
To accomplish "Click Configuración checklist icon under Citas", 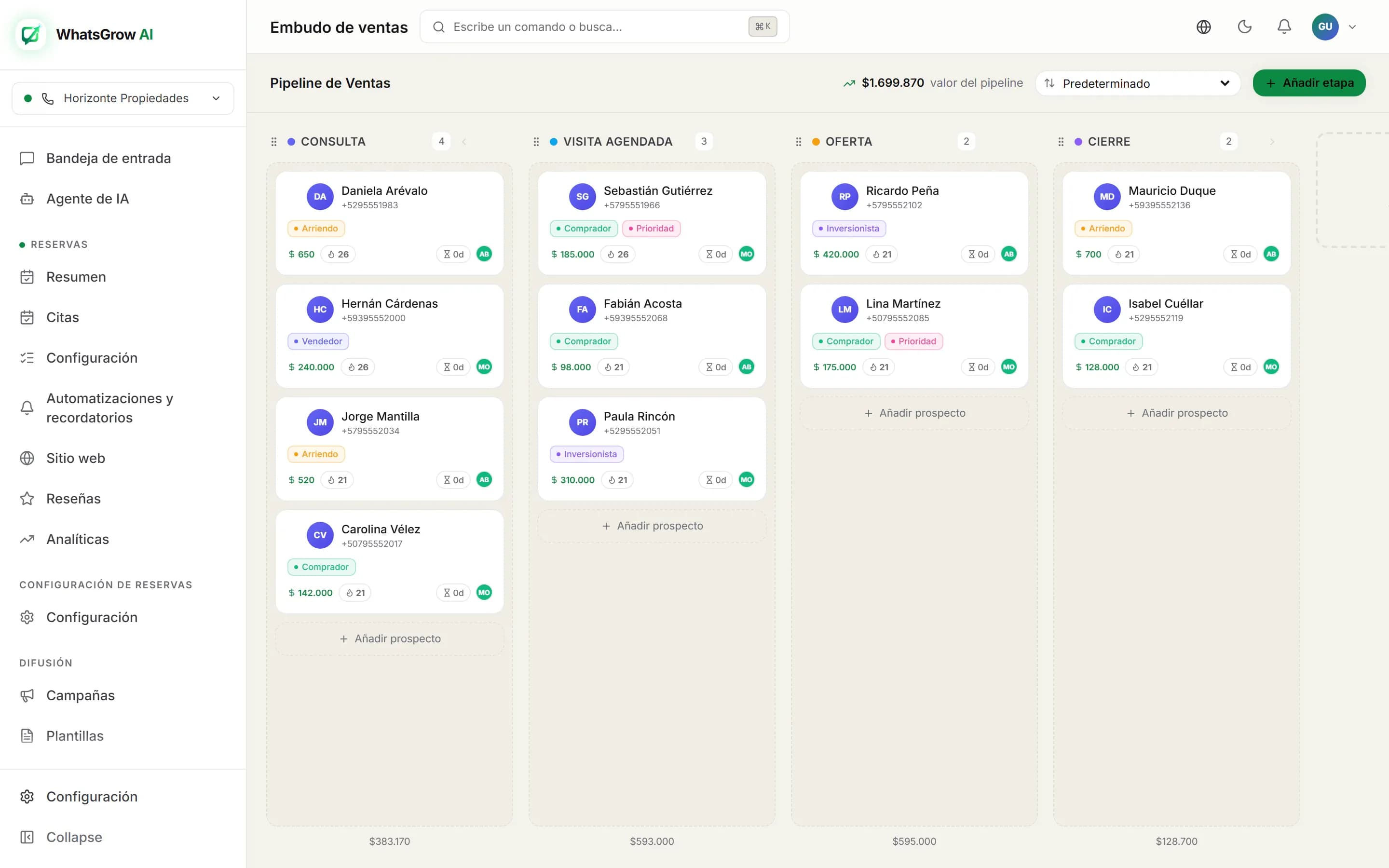I will (x=27, y=358).
